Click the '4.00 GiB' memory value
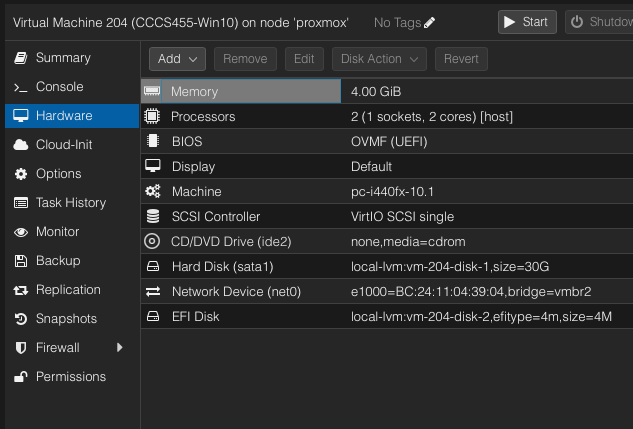 pyautogui.click(x=376, y=92)
